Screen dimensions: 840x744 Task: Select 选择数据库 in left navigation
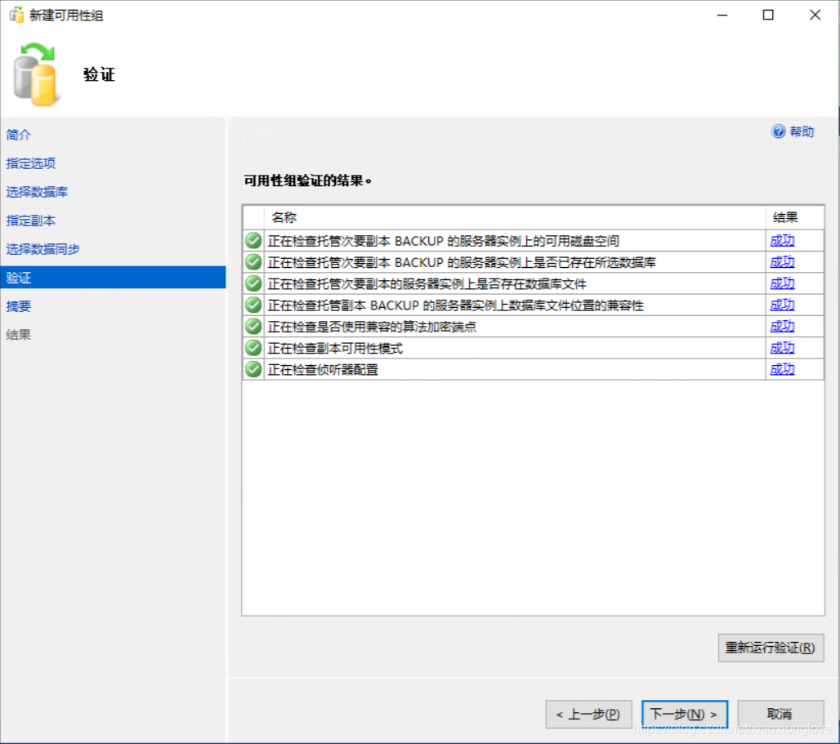[37, 192]
